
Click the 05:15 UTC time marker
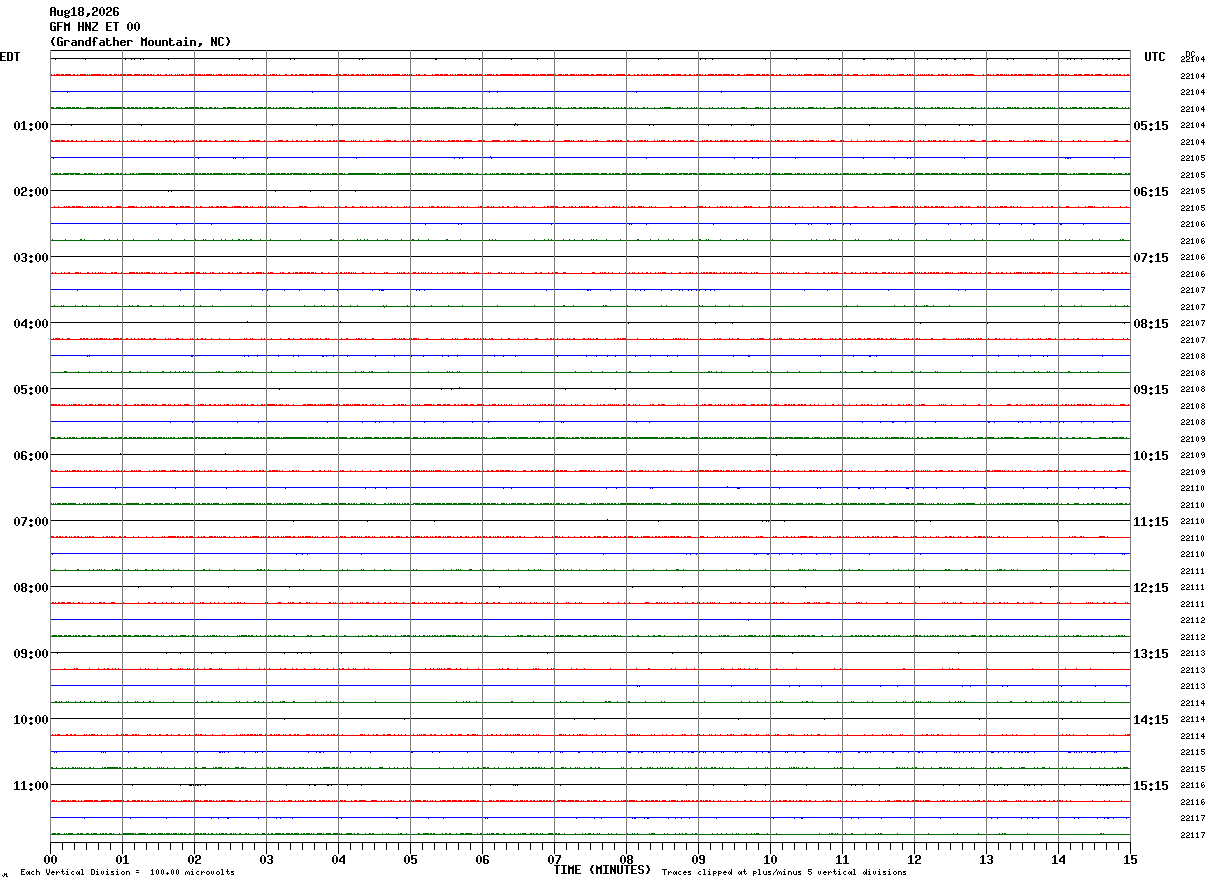click(1151, 126)
